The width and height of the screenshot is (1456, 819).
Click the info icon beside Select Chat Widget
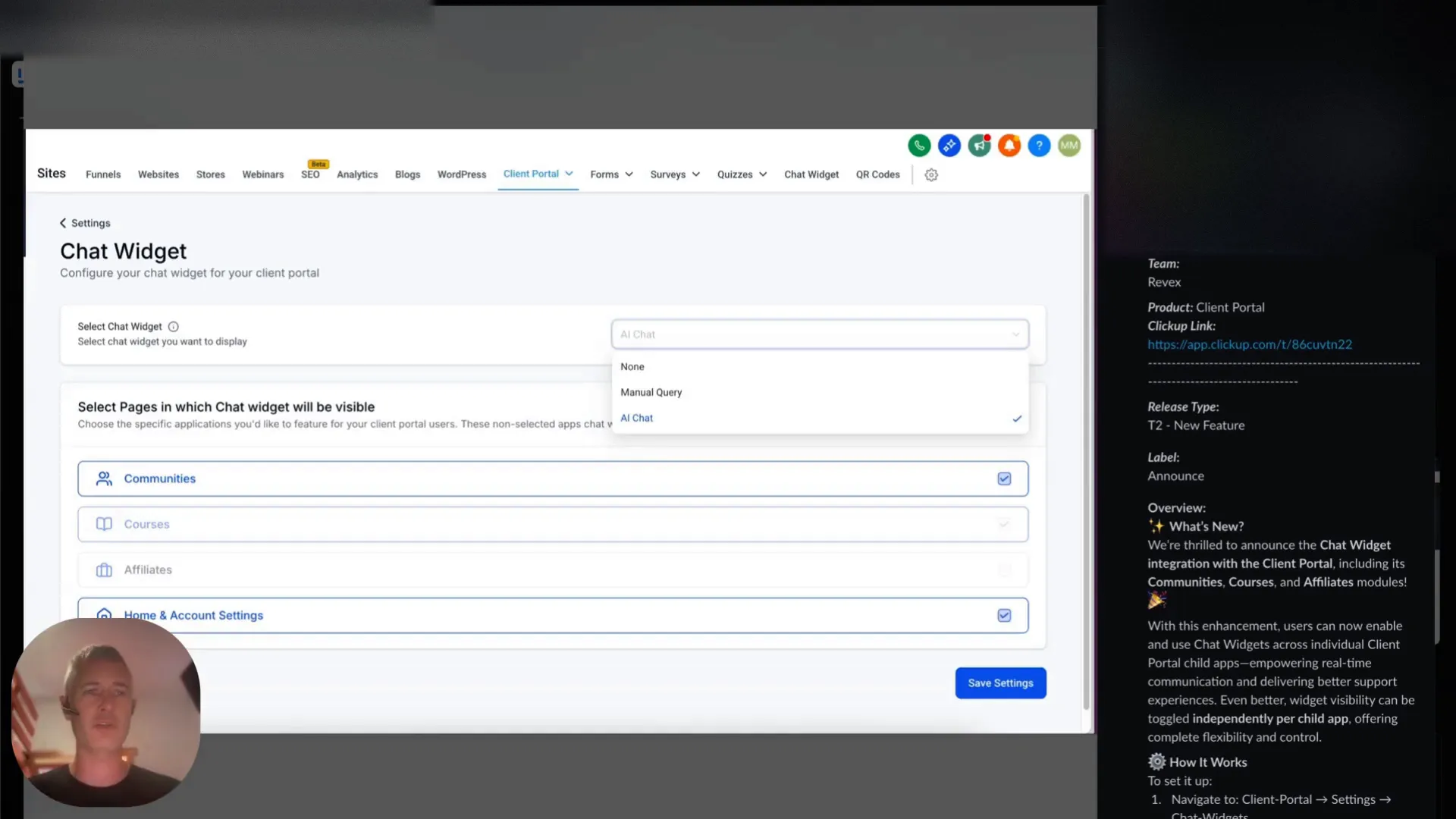pyautogui.click(x=173, y=326)
